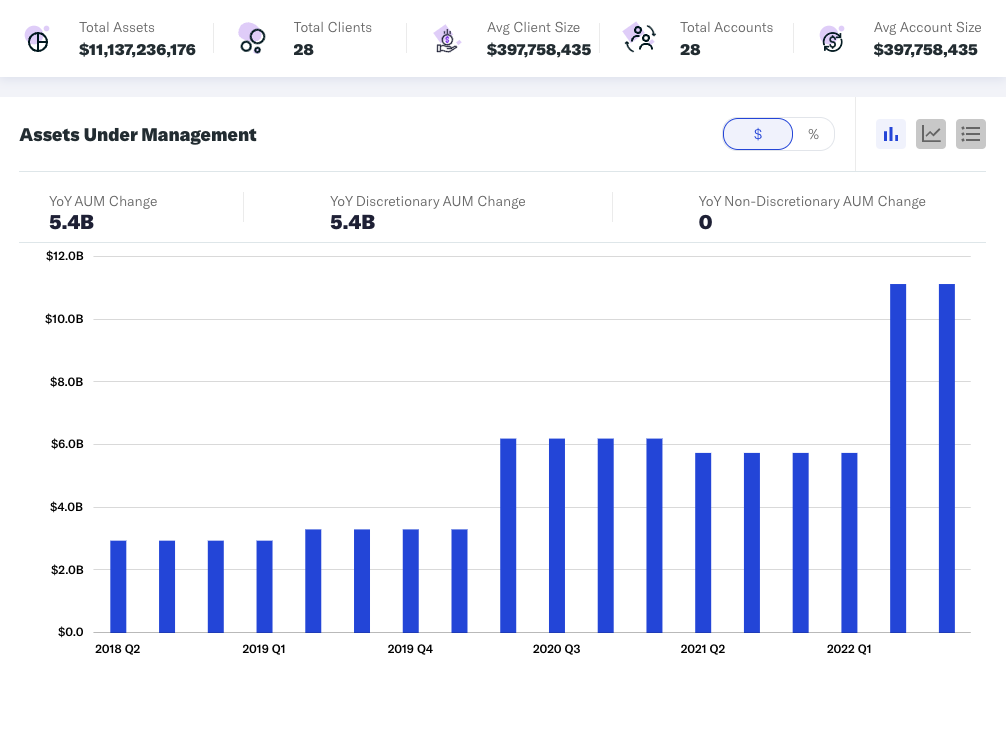Click the Total Accounts person icon
This screenshot has width=1006, height=737.
[640, 39]
